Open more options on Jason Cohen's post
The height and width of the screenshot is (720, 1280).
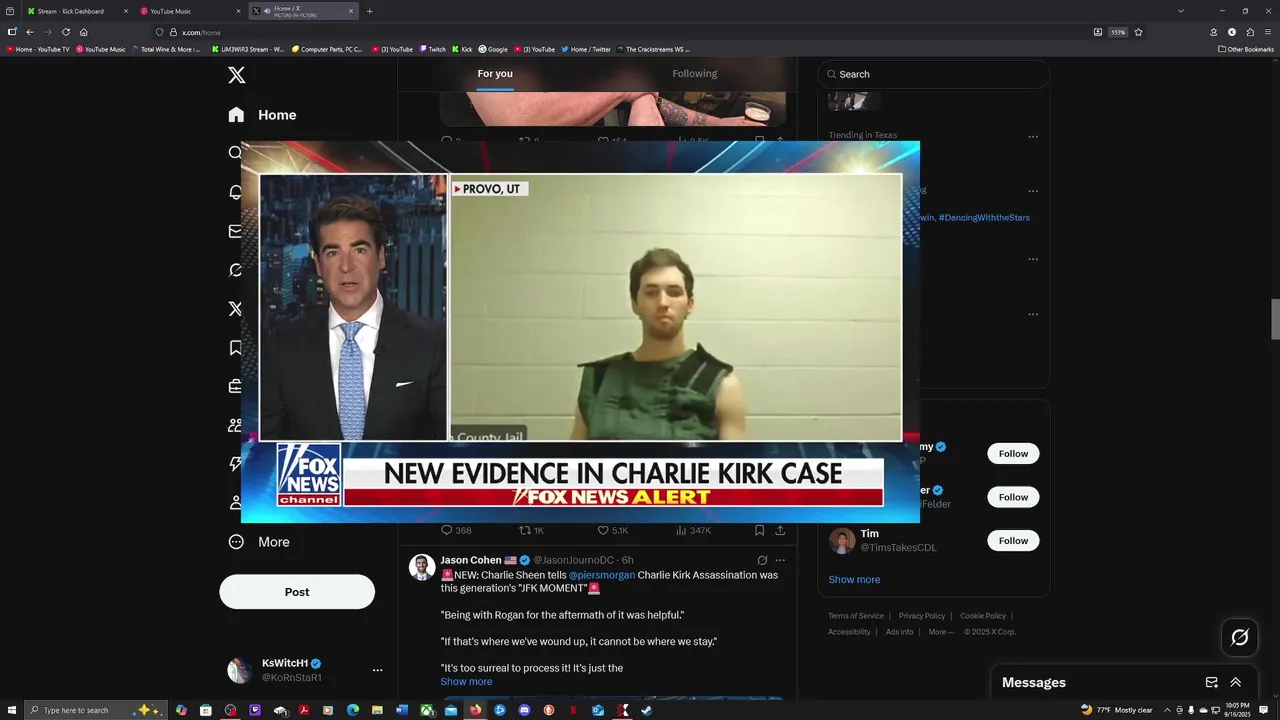point(781,560)
